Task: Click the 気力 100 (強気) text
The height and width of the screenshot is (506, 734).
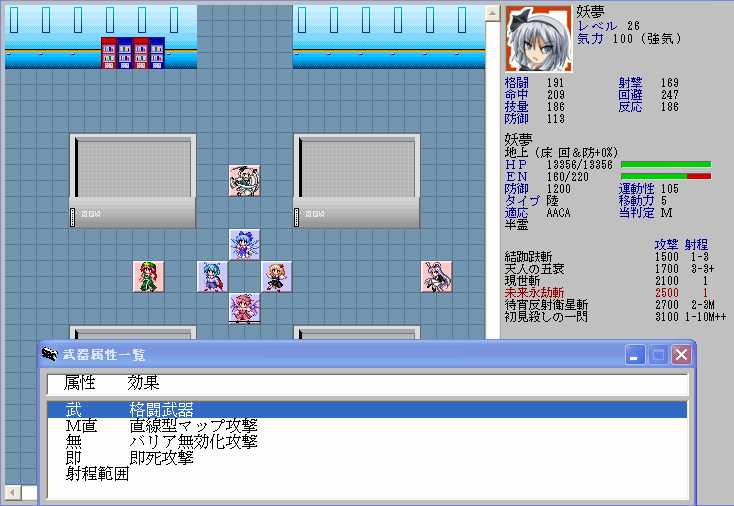Action: pyautogui.click(x=629, y=38)
